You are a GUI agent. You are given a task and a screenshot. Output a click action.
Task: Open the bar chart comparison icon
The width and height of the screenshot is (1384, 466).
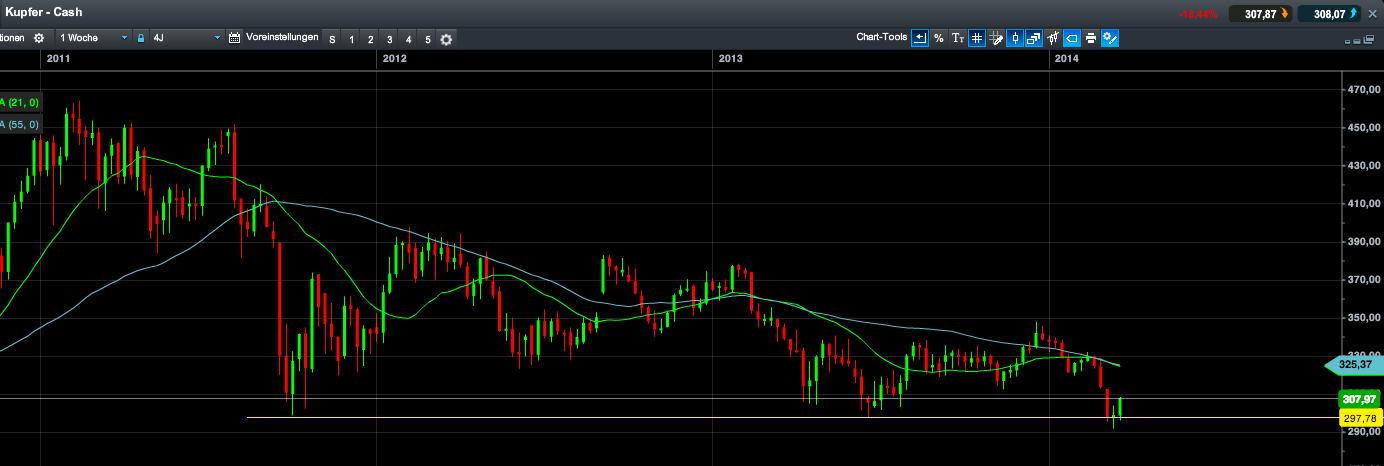1053,38
